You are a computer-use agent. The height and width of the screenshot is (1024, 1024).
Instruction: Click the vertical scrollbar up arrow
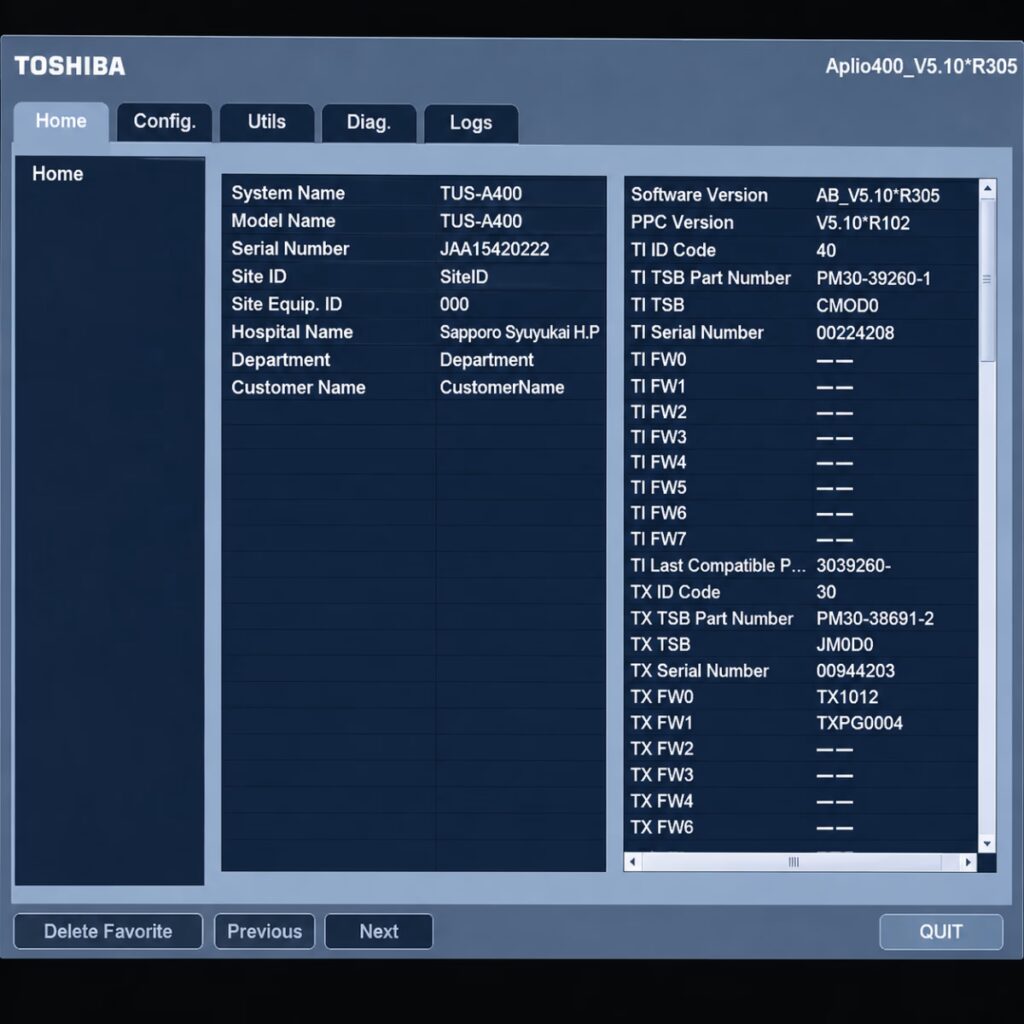coord(987,189)
